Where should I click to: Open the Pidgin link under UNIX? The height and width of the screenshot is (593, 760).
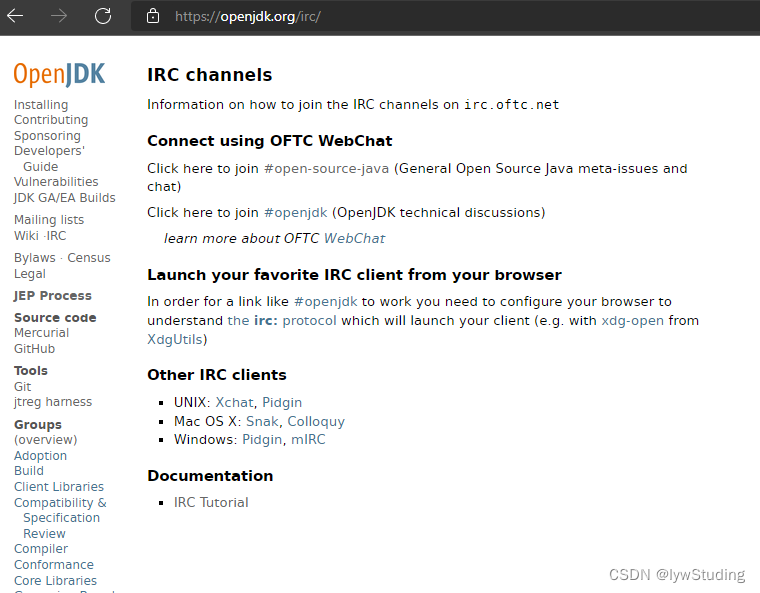[282, 402]
